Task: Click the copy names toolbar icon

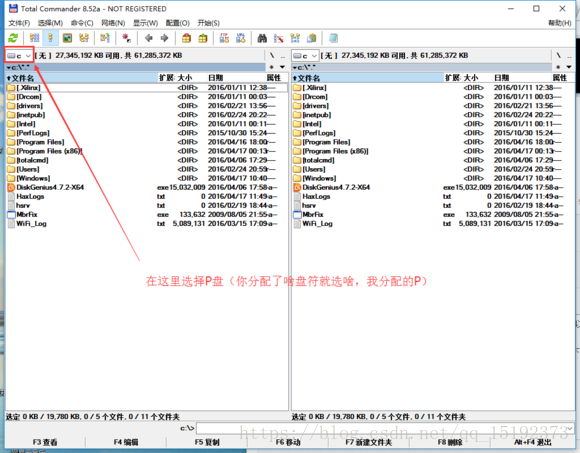Action: click(312, 38)
